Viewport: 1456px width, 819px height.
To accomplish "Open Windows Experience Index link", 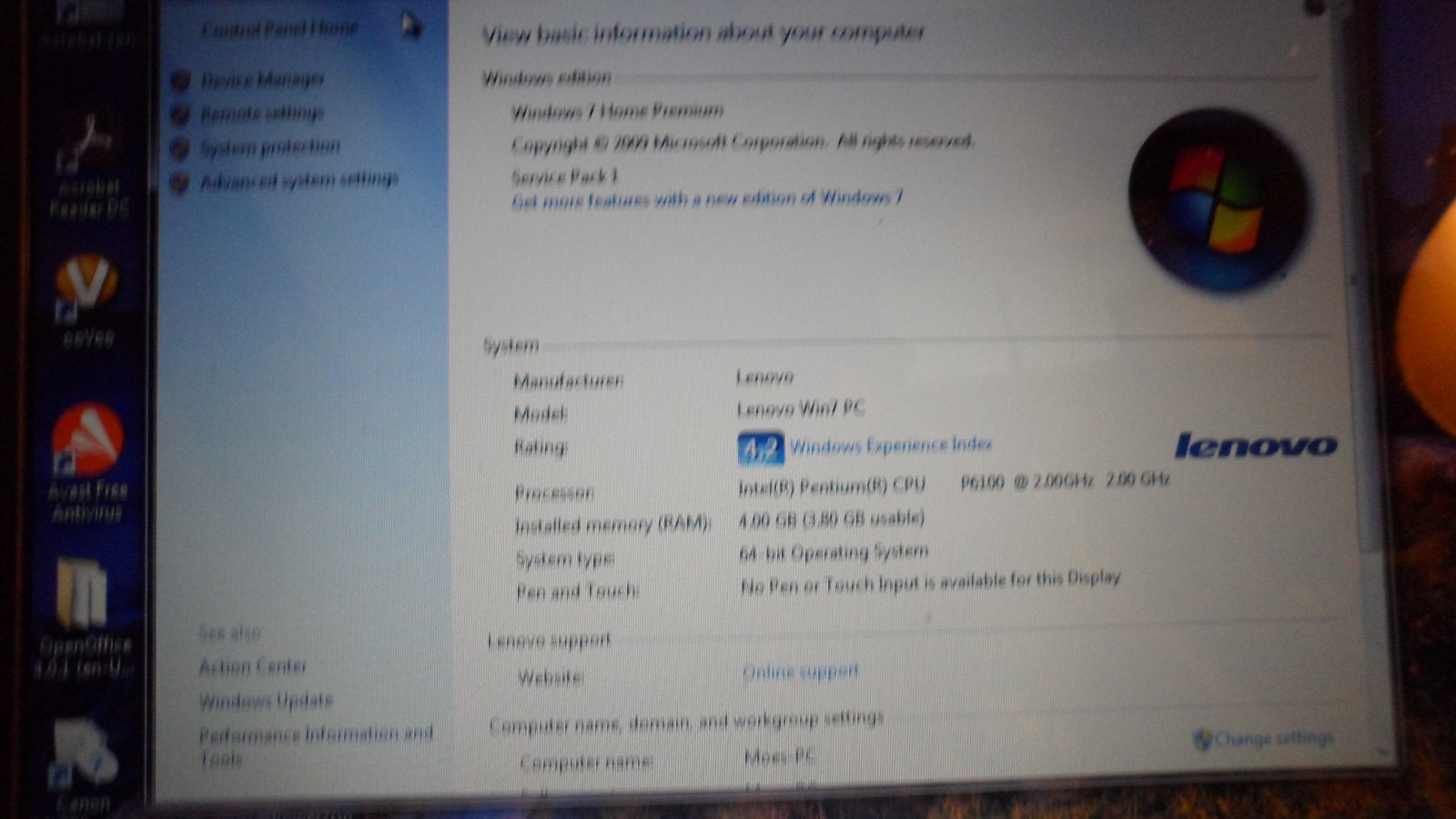I will [x=891, y=445].
